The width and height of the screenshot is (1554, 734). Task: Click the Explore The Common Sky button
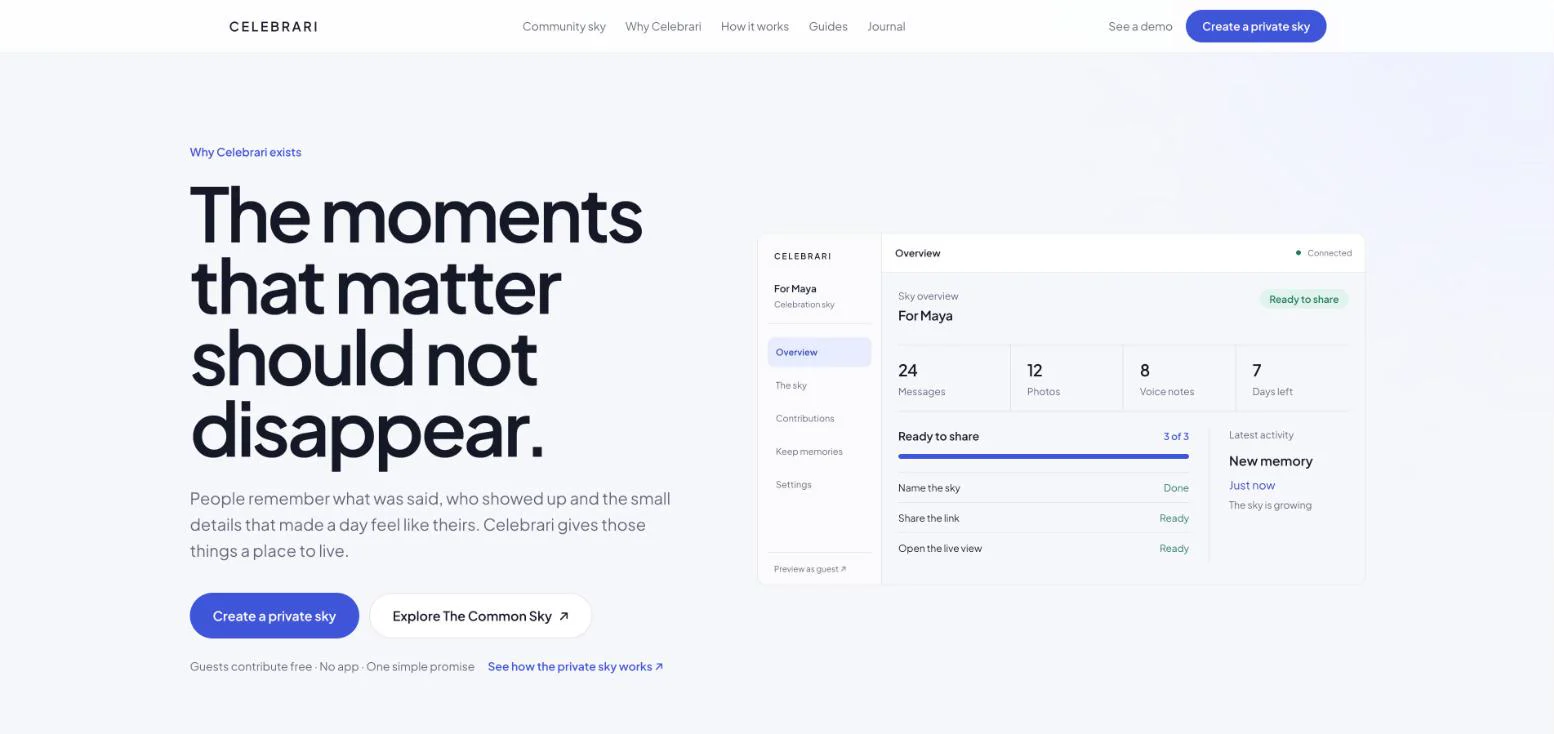click(480, 616)
